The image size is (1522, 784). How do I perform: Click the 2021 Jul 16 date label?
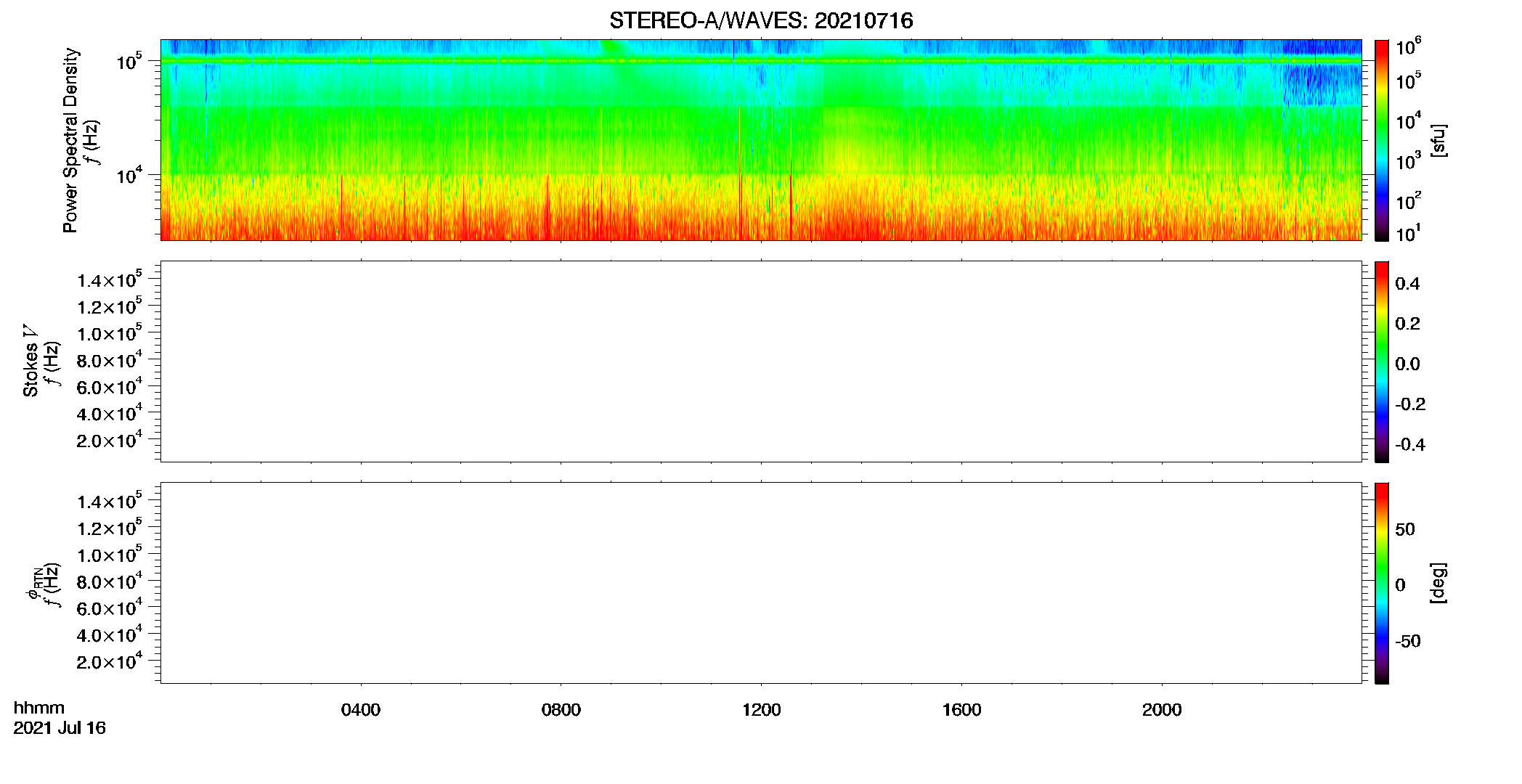tap(60, 728)
